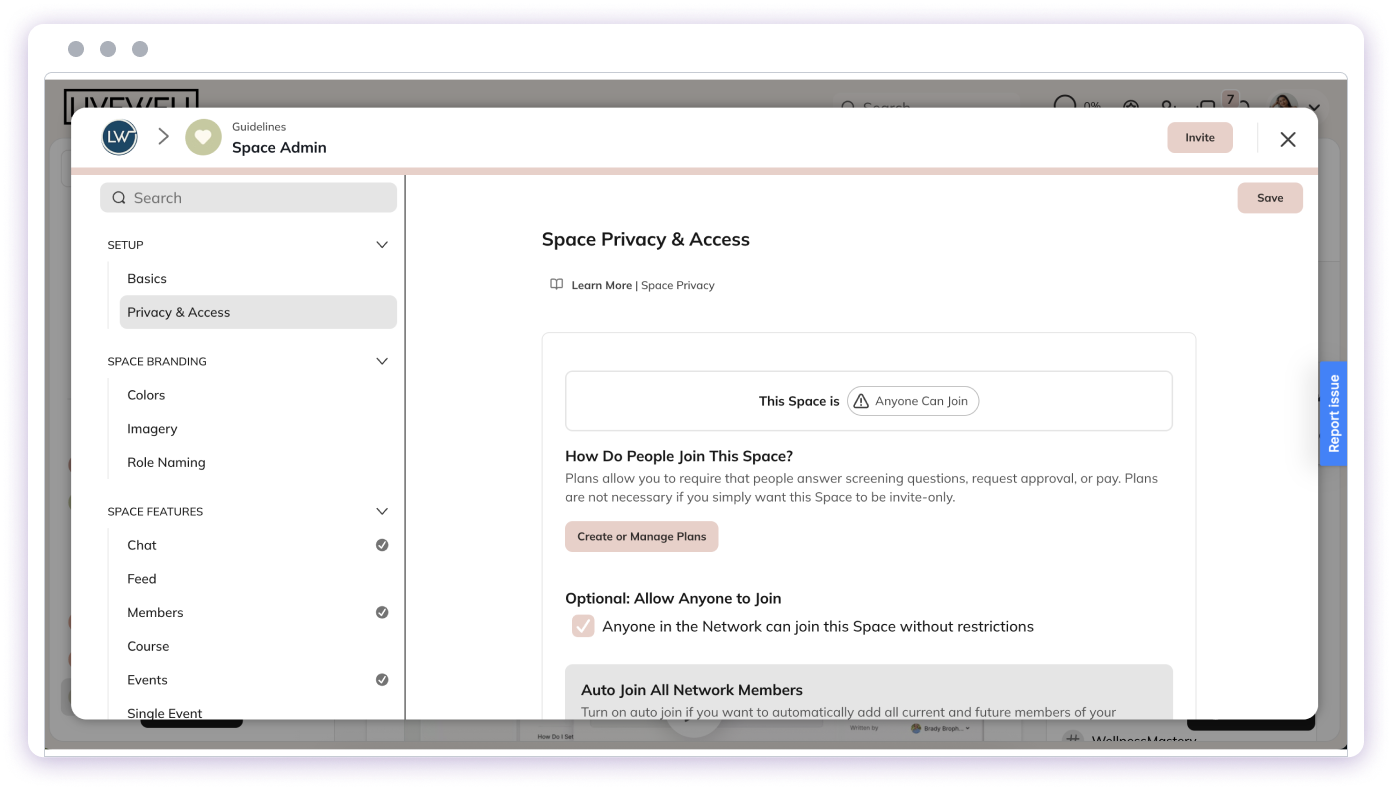Image resolution: width=1392 pixels, height=790 pixels.
Task: Click the book icon beside Learn More
Action: [x=556, y=284]
